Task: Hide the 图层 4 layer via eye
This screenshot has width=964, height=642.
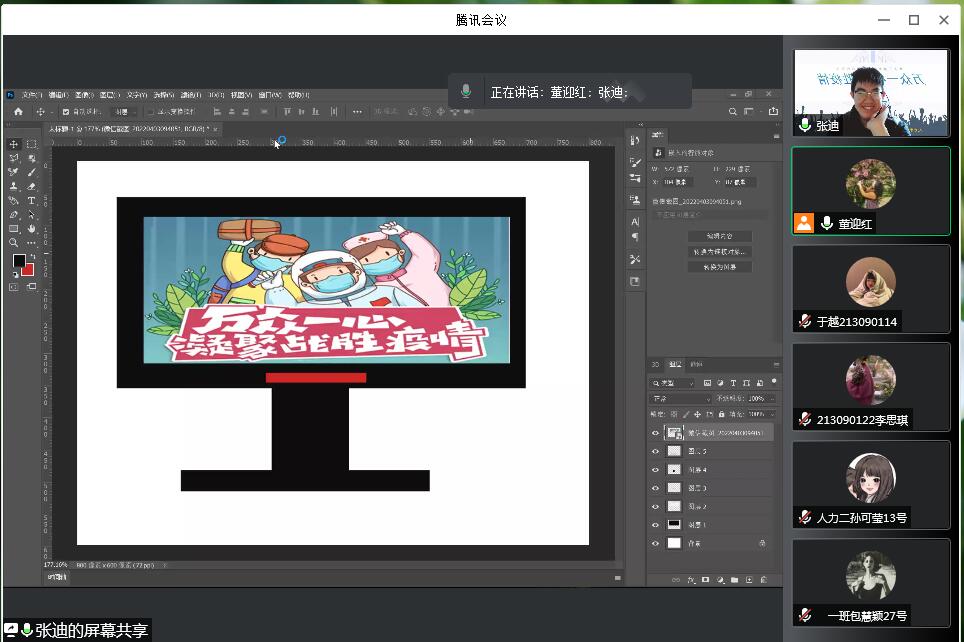Action: pos(655,470)
